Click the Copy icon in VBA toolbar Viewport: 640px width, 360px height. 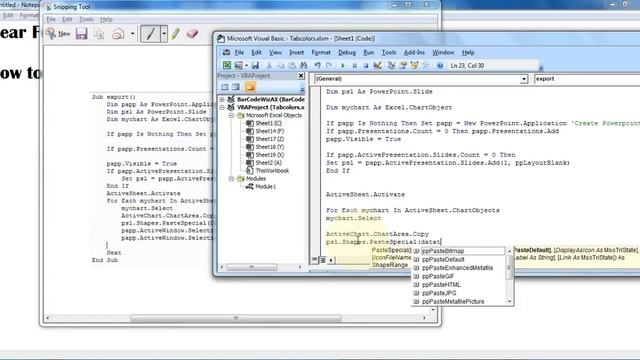tap(281, 65)
